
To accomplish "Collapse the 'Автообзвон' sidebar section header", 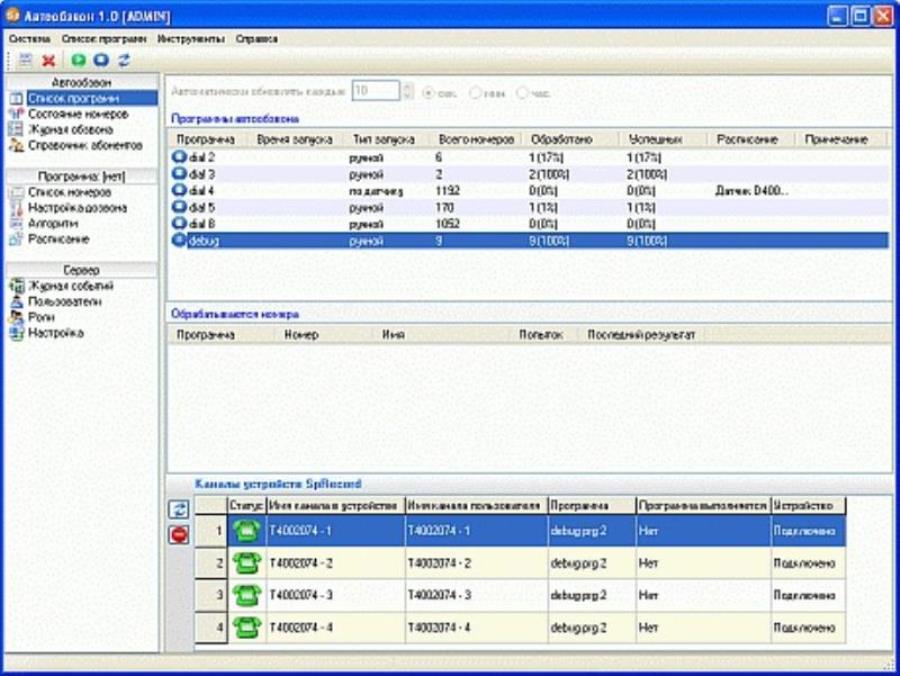I will 80,82.
